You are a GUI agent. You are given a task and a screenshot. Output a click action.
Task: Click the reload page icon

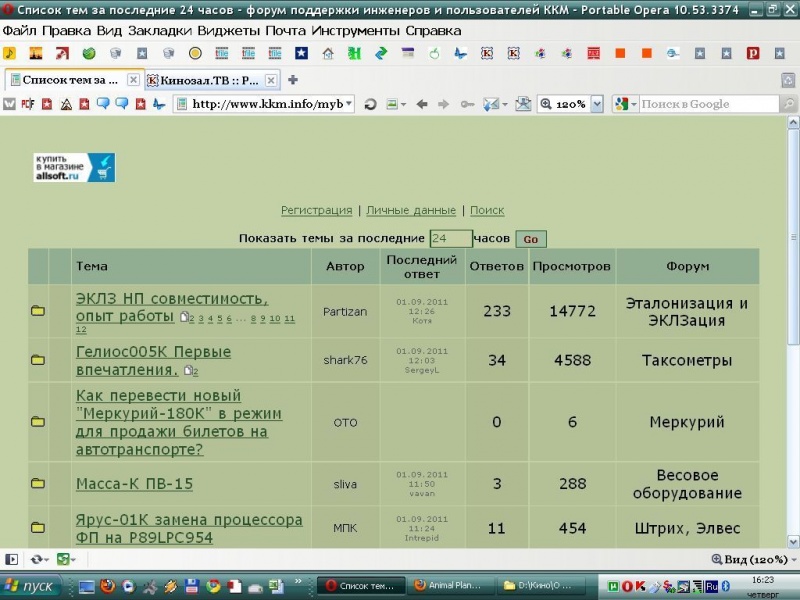(370, 104)
